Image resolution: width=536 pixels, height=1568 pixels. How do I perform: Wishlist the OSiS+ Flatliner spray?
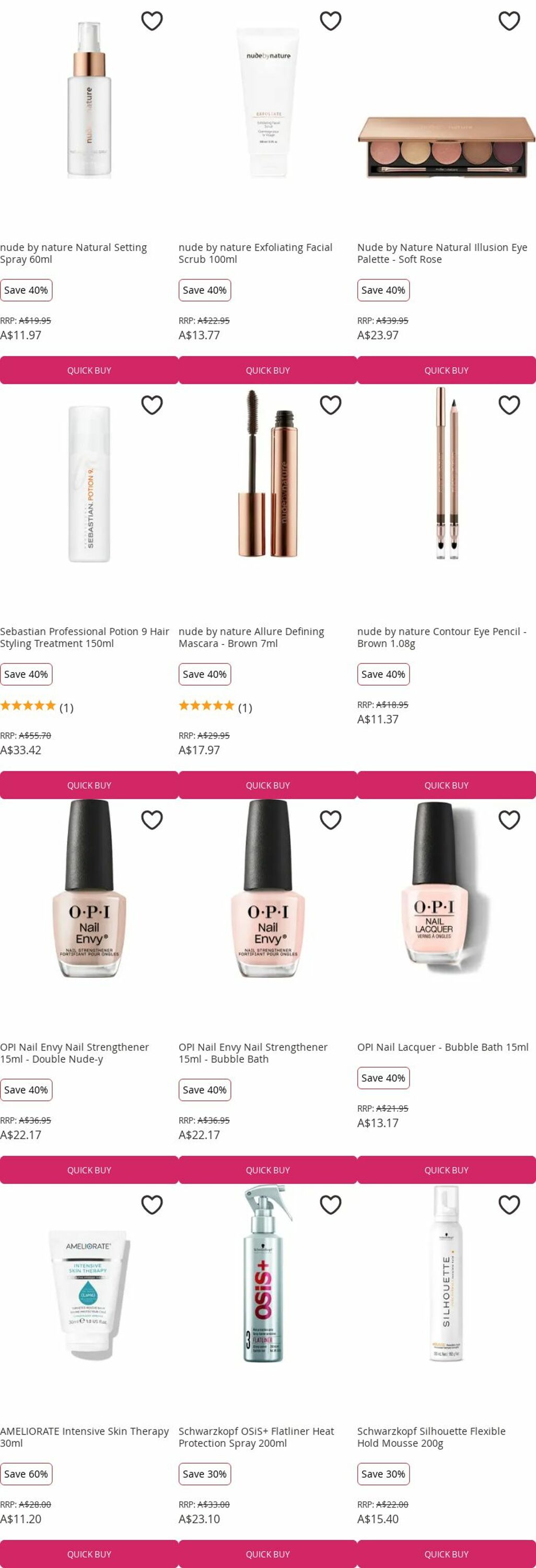(x=330, y=1205)
